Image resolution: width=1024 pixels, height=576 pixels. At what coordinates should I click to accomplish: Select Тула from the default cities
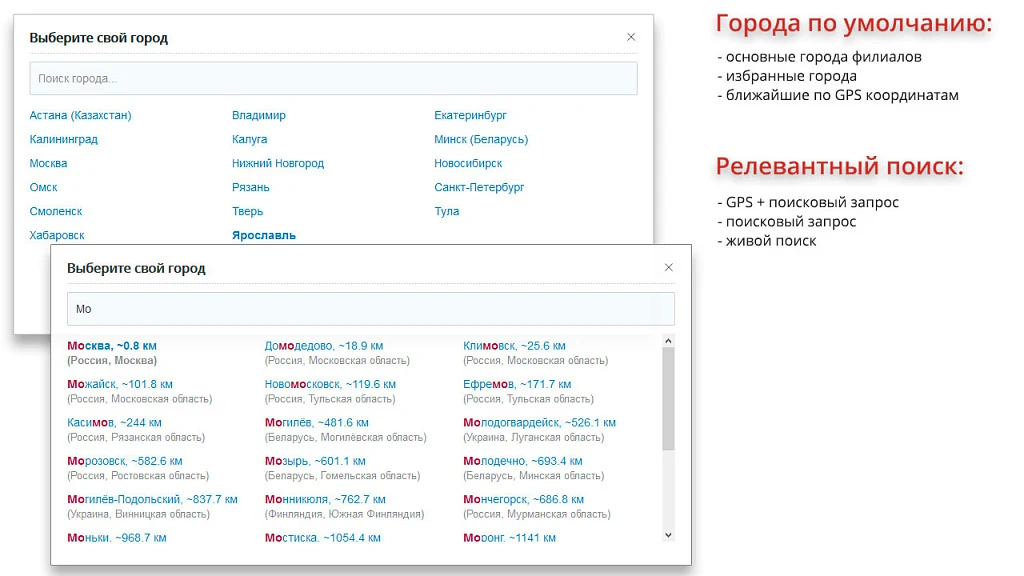(x=447, y=212)
